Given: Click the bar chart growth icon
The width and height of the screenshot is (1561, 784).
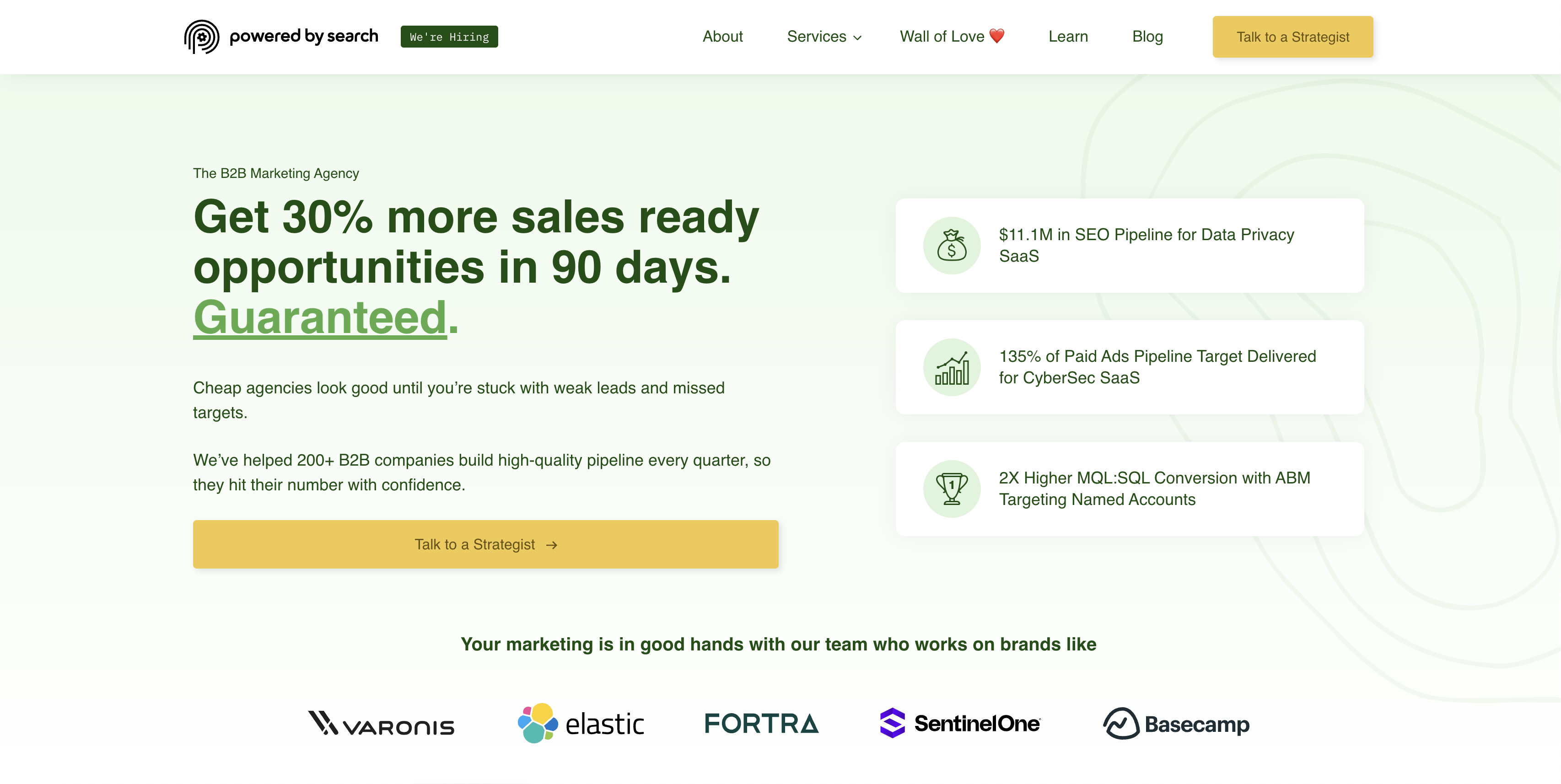Looking at the screenshot, I should [x=952, y=367].
